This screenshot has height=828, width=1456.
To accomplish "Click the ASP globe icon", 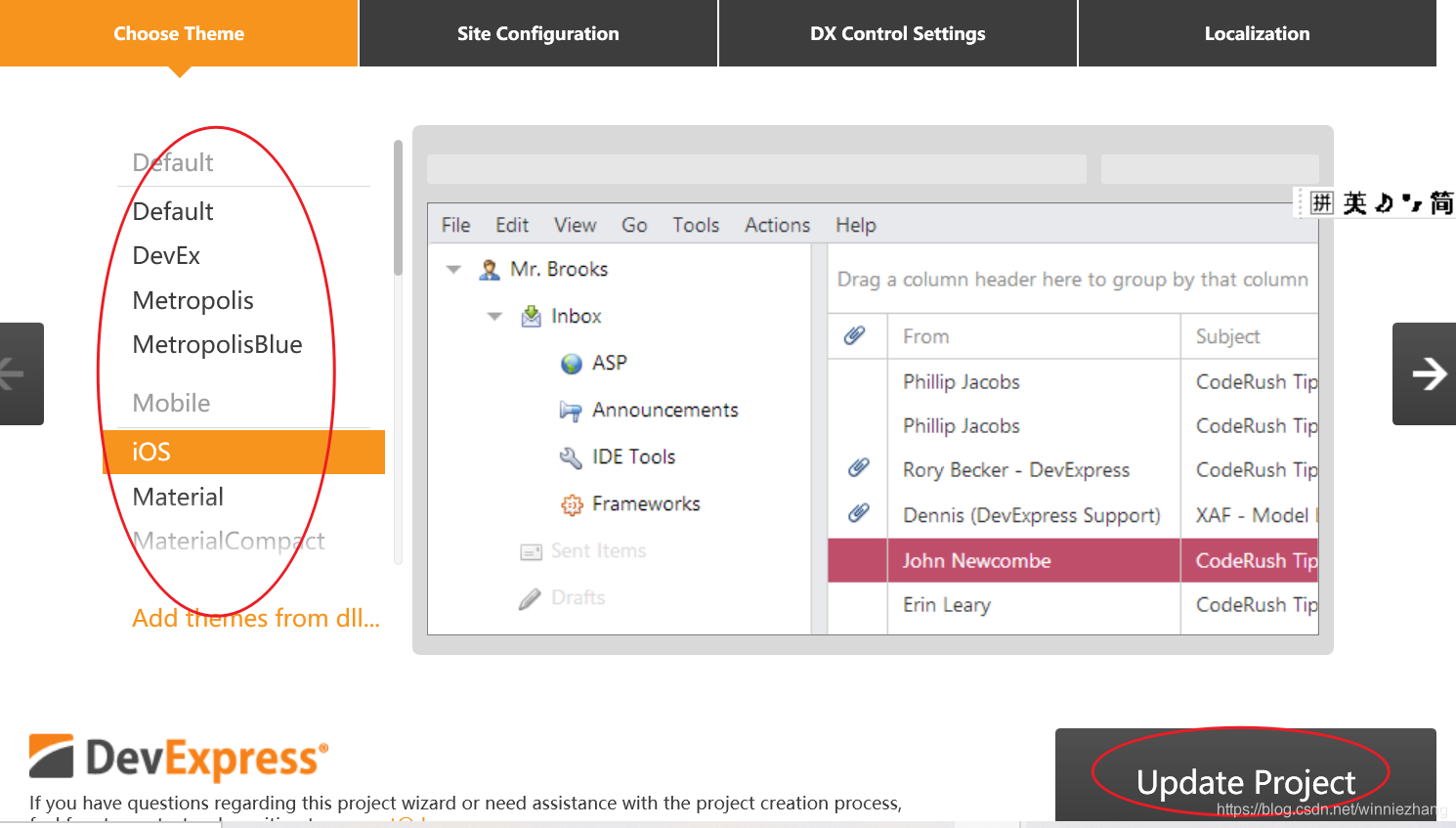I will coord(572,364).
